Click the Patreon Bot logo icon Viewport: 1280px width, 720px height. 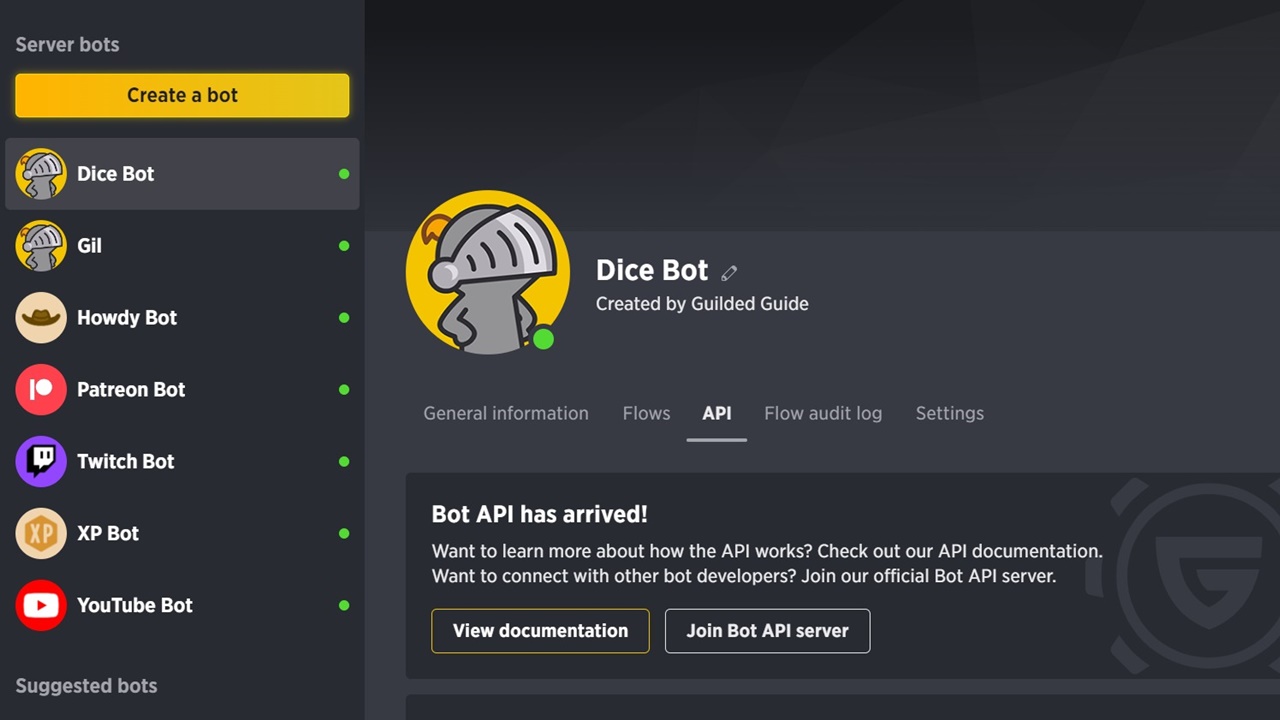tap(41, 390)
